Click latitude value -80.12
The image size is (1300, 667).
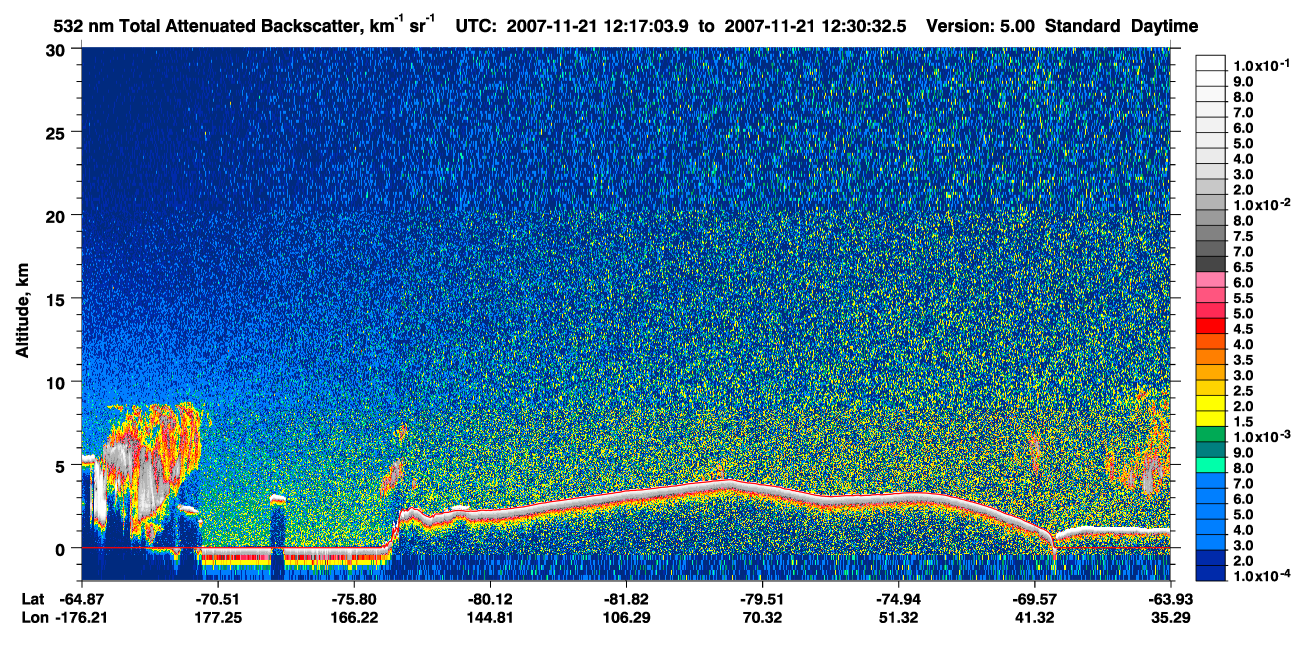(x=490, y=599)
